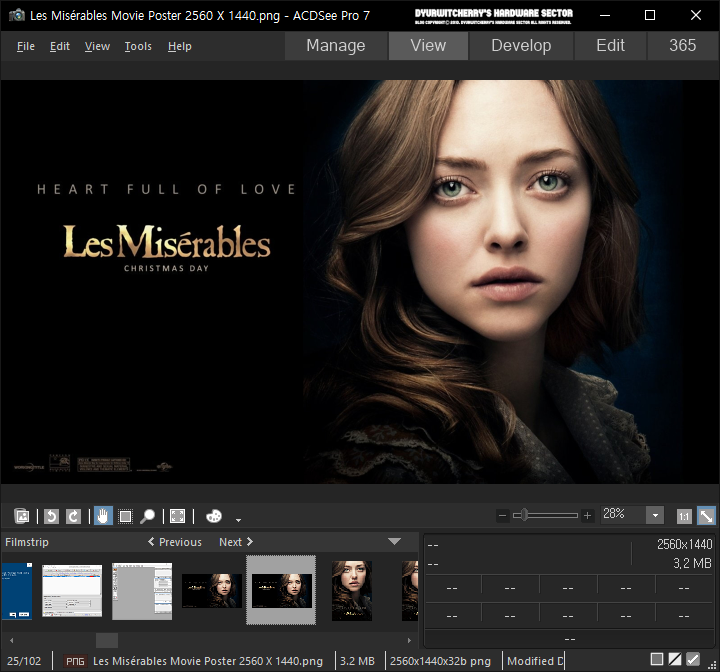Click the 25/102 image counter

point(24,661)
